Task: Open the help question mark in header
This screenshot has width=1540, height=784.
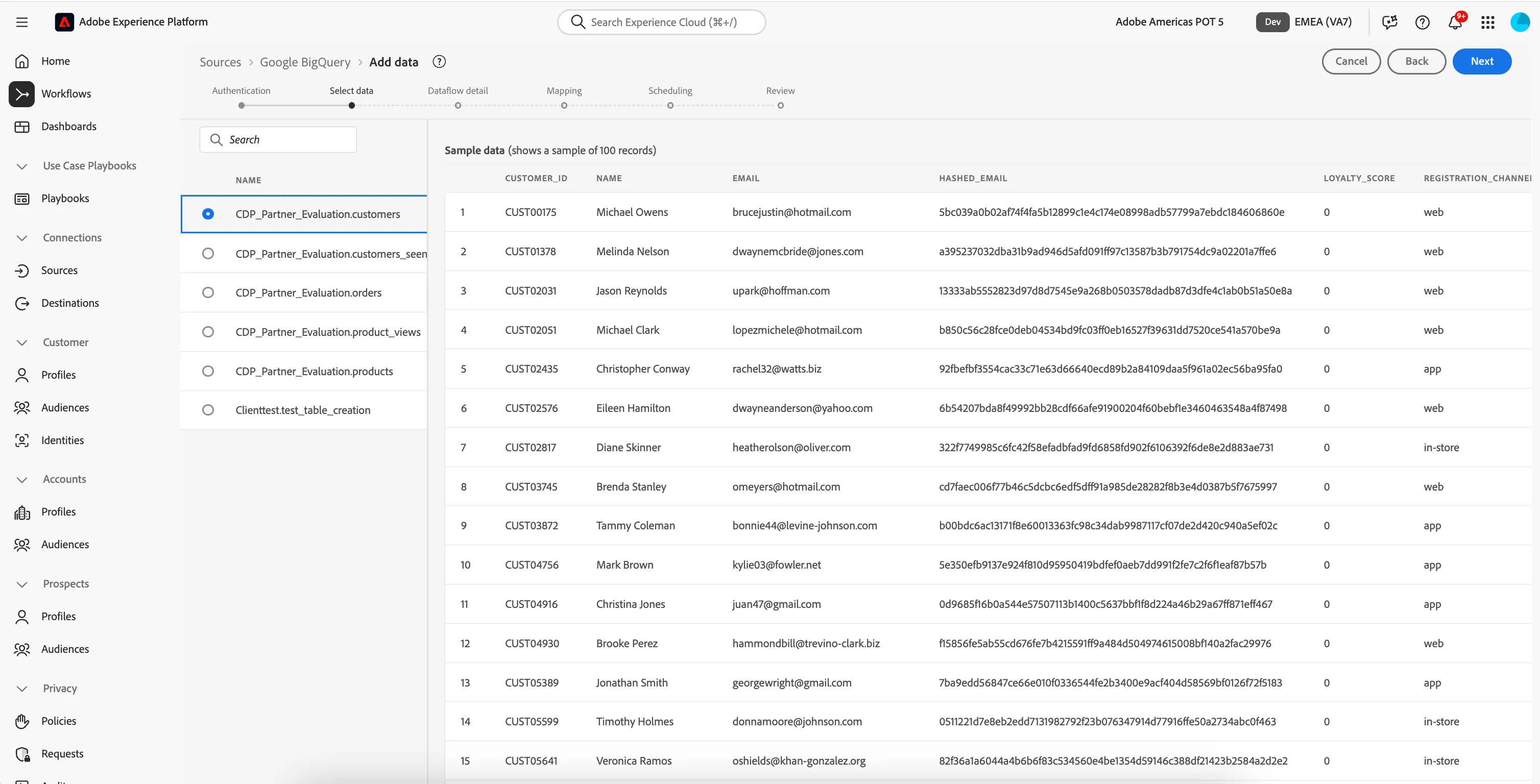Action: click(1422, 22)
